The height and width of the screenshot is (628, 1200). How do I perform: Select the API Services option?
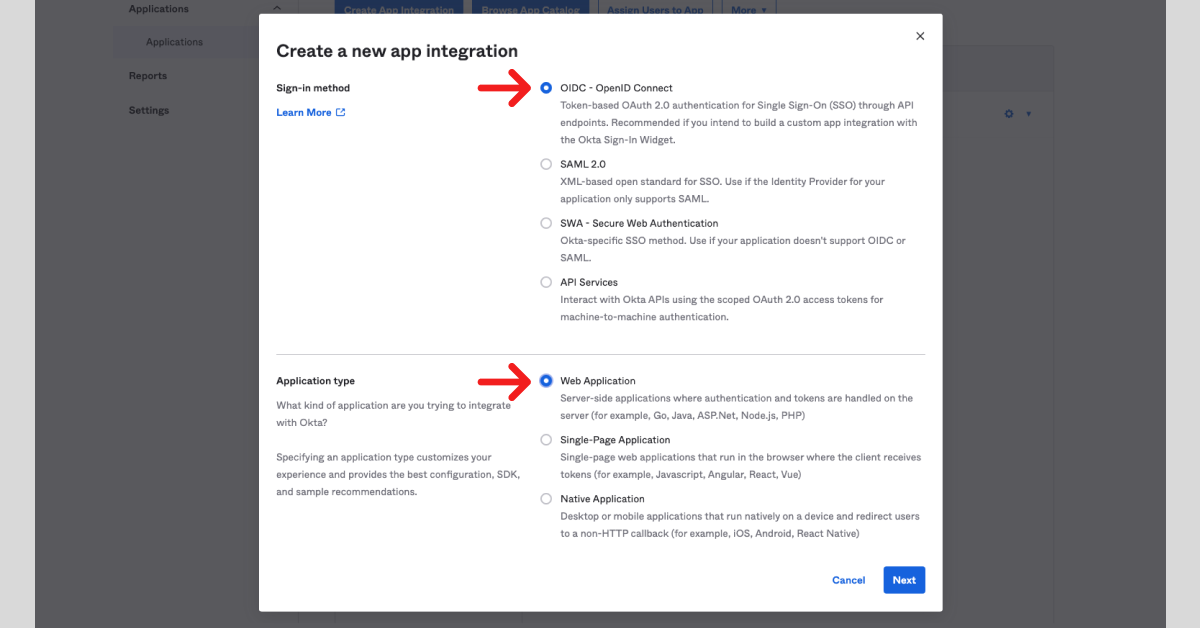click(x=546, y=281)
